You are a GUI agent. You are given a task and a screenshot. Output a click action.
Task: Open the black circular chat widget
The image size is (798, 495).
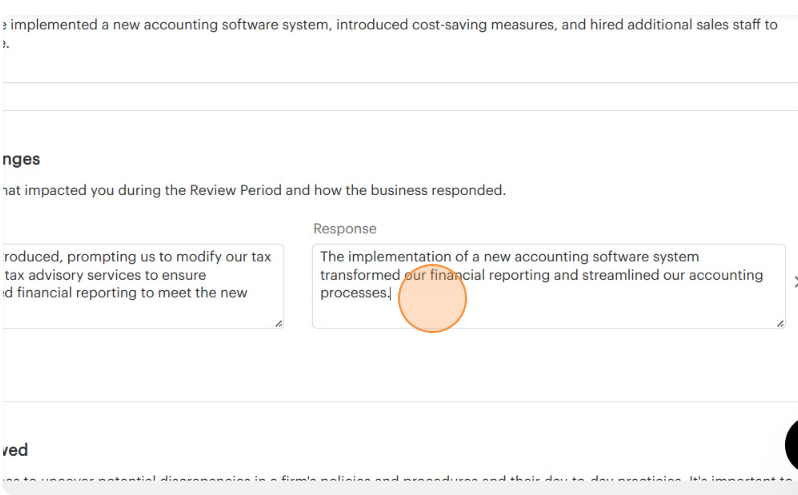pyautogui.click(x=792, y=445)
